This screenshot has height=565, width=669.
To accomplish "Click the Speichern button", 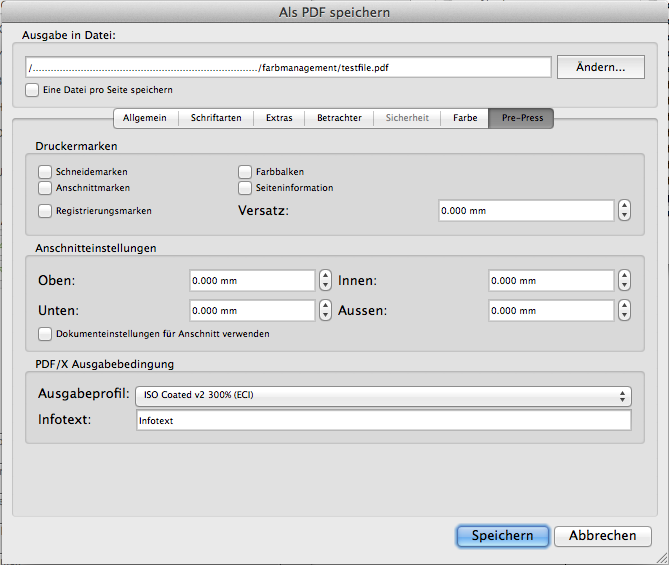I will pos(502,536).
